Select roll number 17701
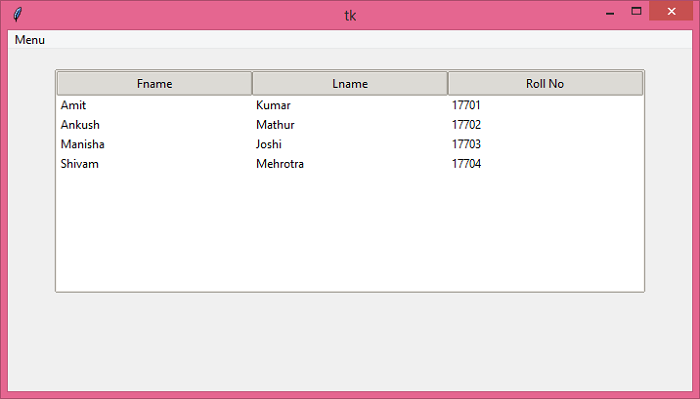Viewport: 700px width, 399px height. pos(466,105)
